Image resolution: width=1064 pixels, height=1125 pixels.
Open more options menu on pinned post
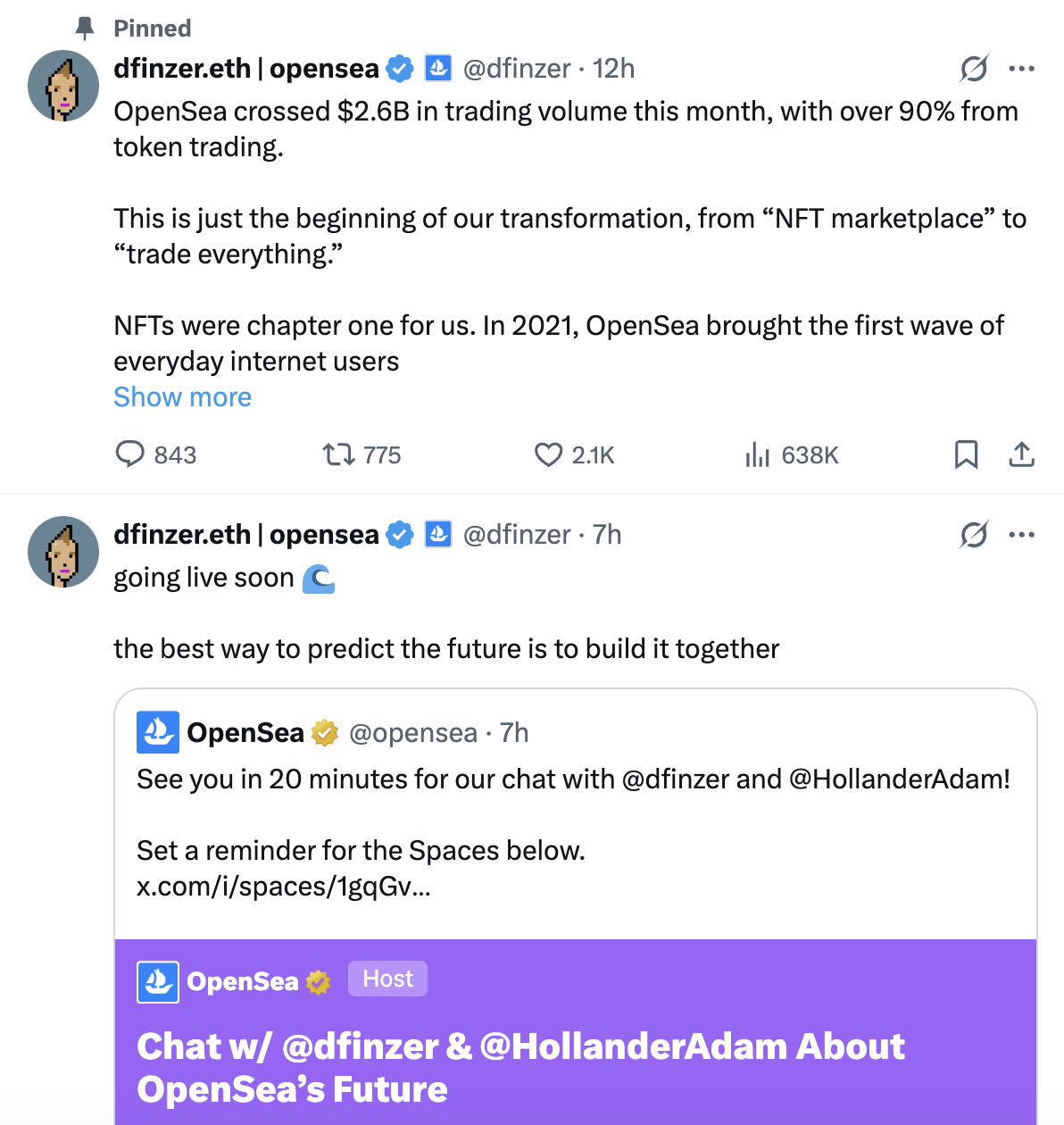pyautogui.click(x=1021, y=69)
